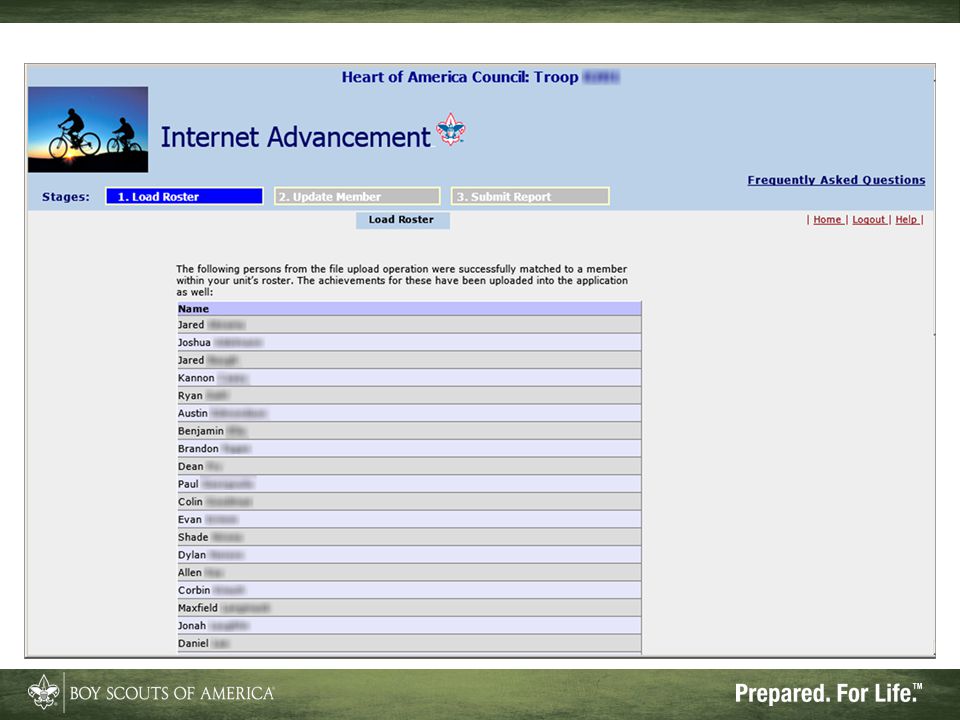Go to the Home link
960x720 pixels.
tap(827, 219)
